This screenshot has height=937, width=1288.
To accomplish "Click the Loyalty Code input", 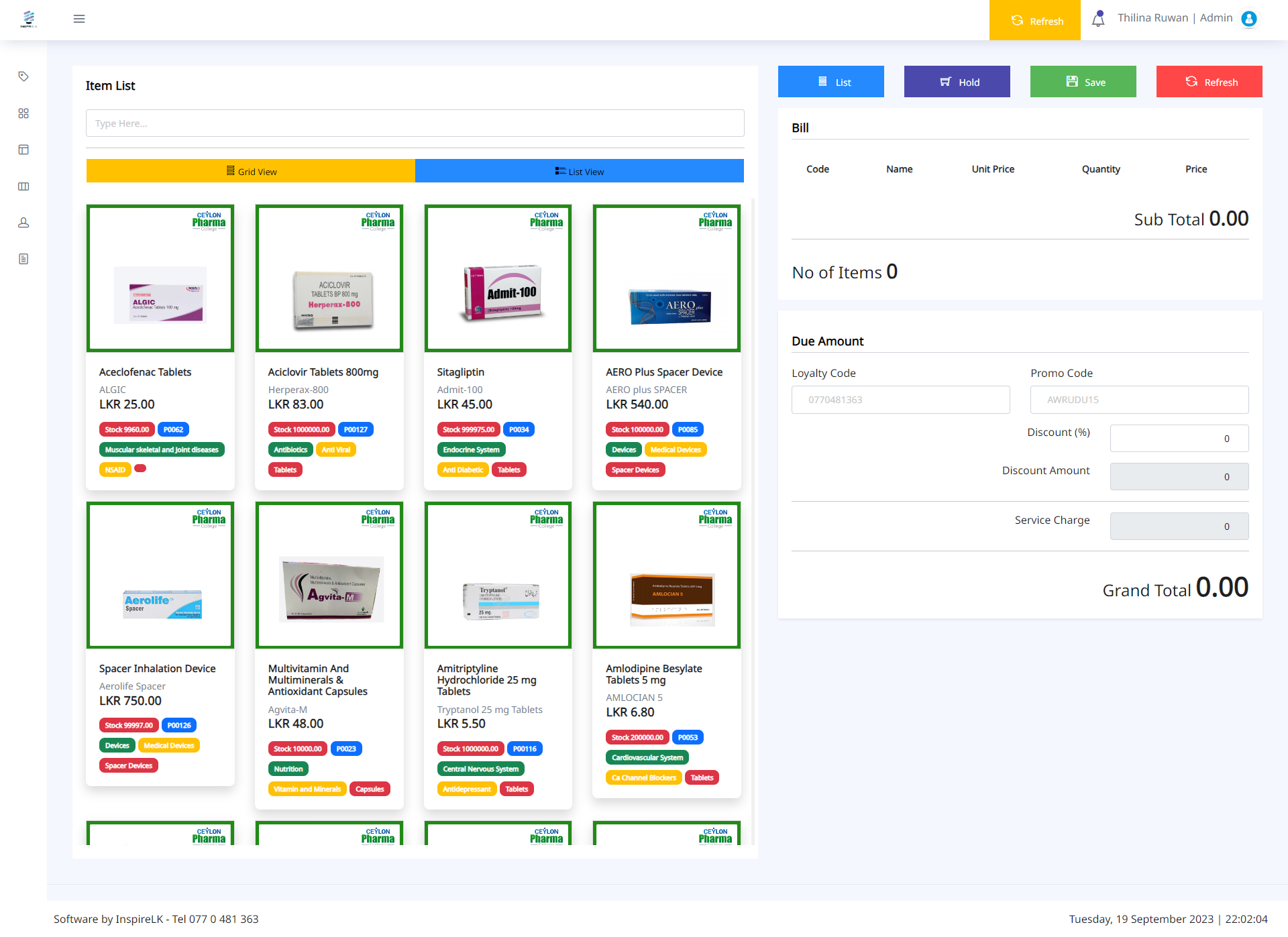I will tap(901, 400).
